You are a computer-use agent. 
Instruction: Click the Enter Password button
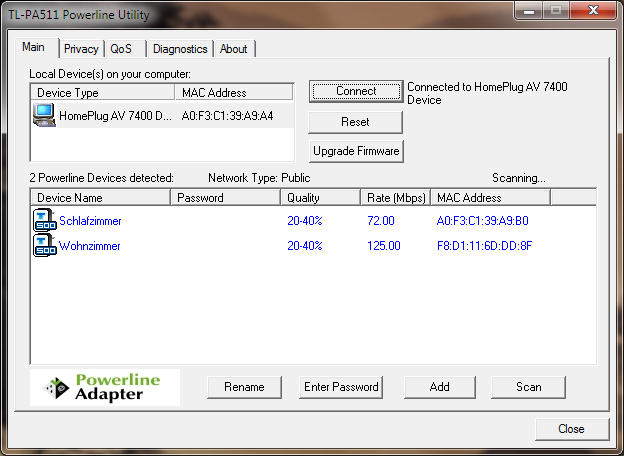coord(341,387)
